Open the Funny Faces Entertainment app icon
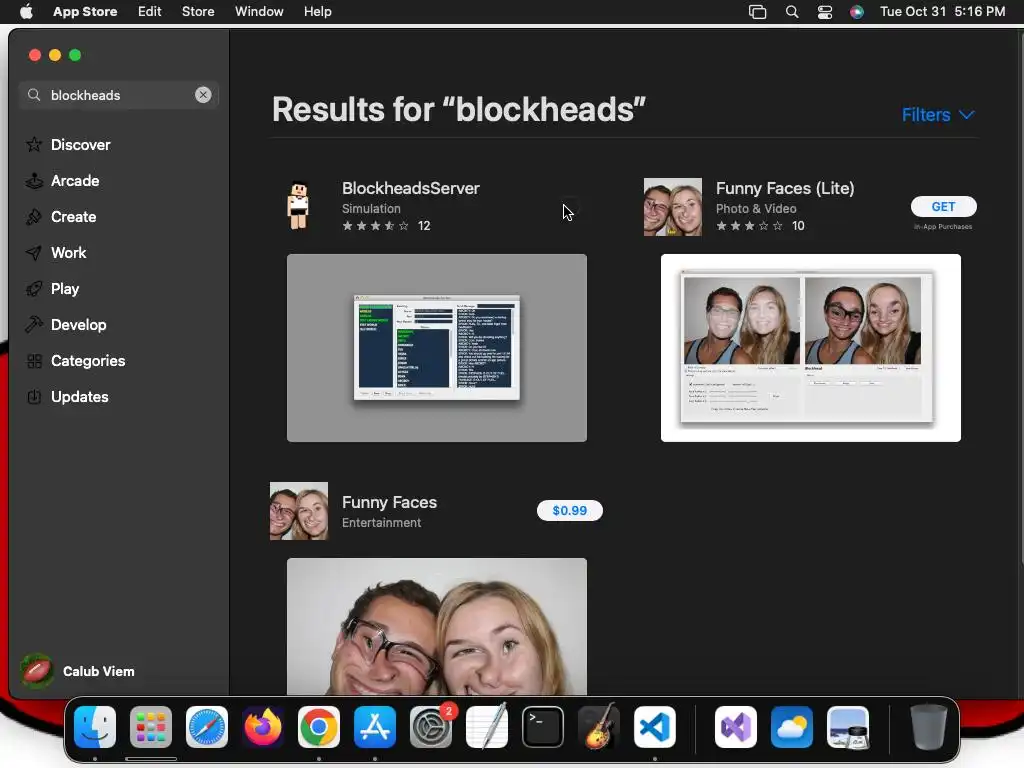This screenshot has height=768, width=1024. [299, 511]
